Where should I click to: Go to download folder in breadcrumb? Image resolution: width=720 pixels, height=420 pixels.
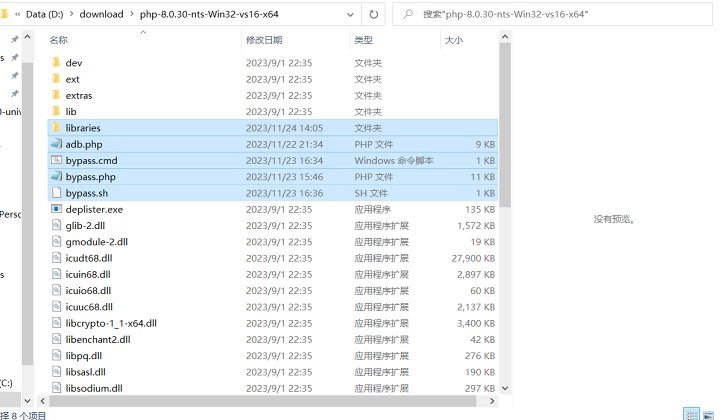[x=102, y=16]
